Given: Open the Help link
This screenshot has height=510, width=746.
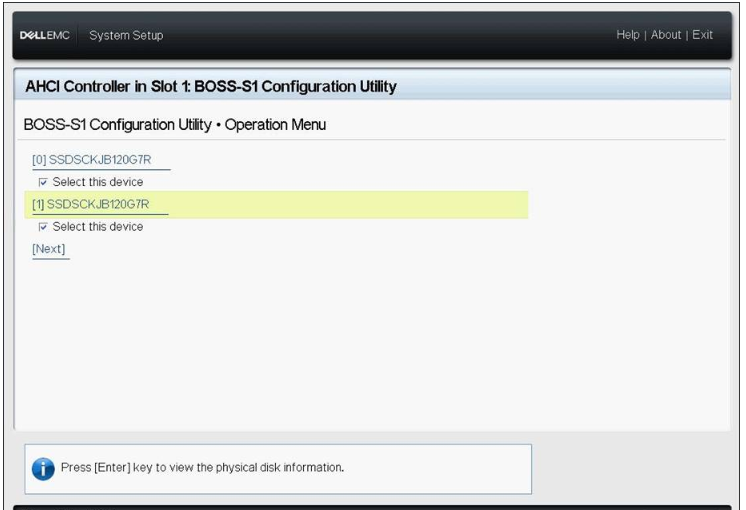Looking at the screenshot, I should coord(628,35).
